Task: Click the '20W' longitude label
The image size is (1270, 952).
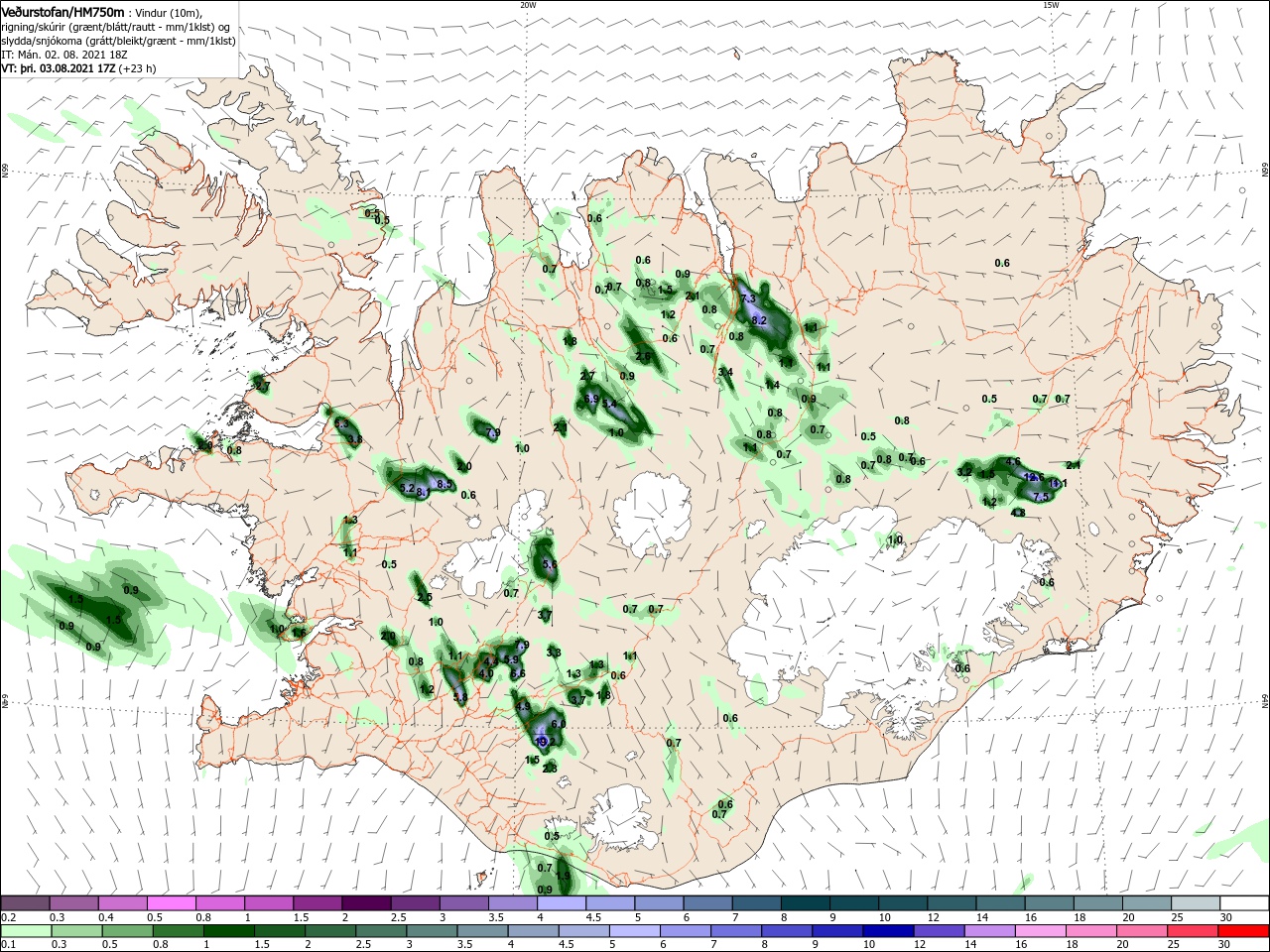Action: point(528,5)
